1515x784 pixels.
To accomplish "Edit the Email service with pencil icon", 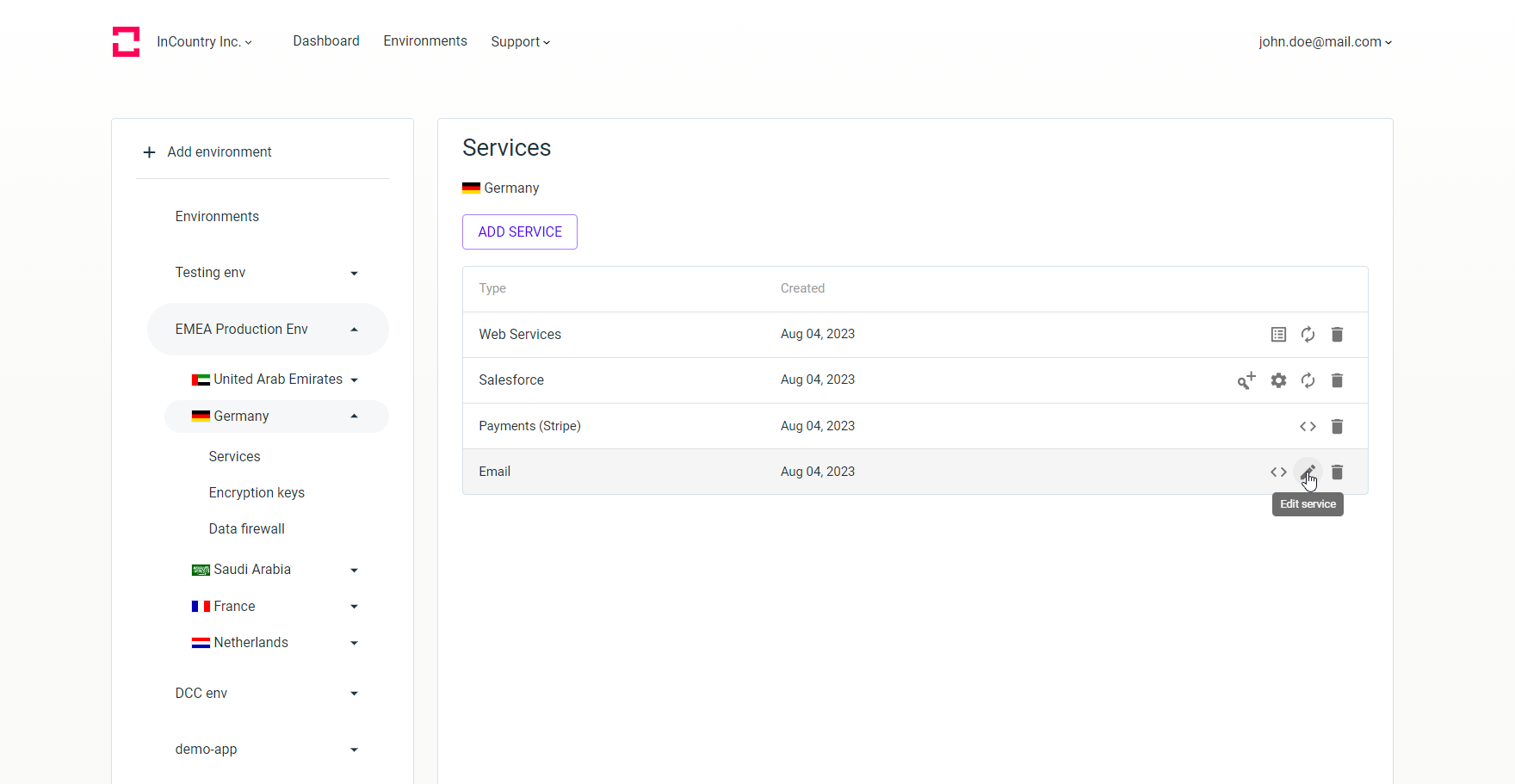I will 1308,472.
